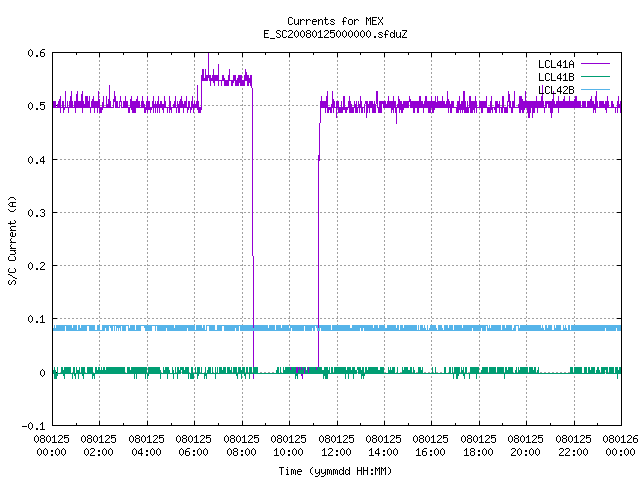The image size is (640, 480).
Task: Click the green line sample next to LCL41B
Action: [x=596, y=76]
